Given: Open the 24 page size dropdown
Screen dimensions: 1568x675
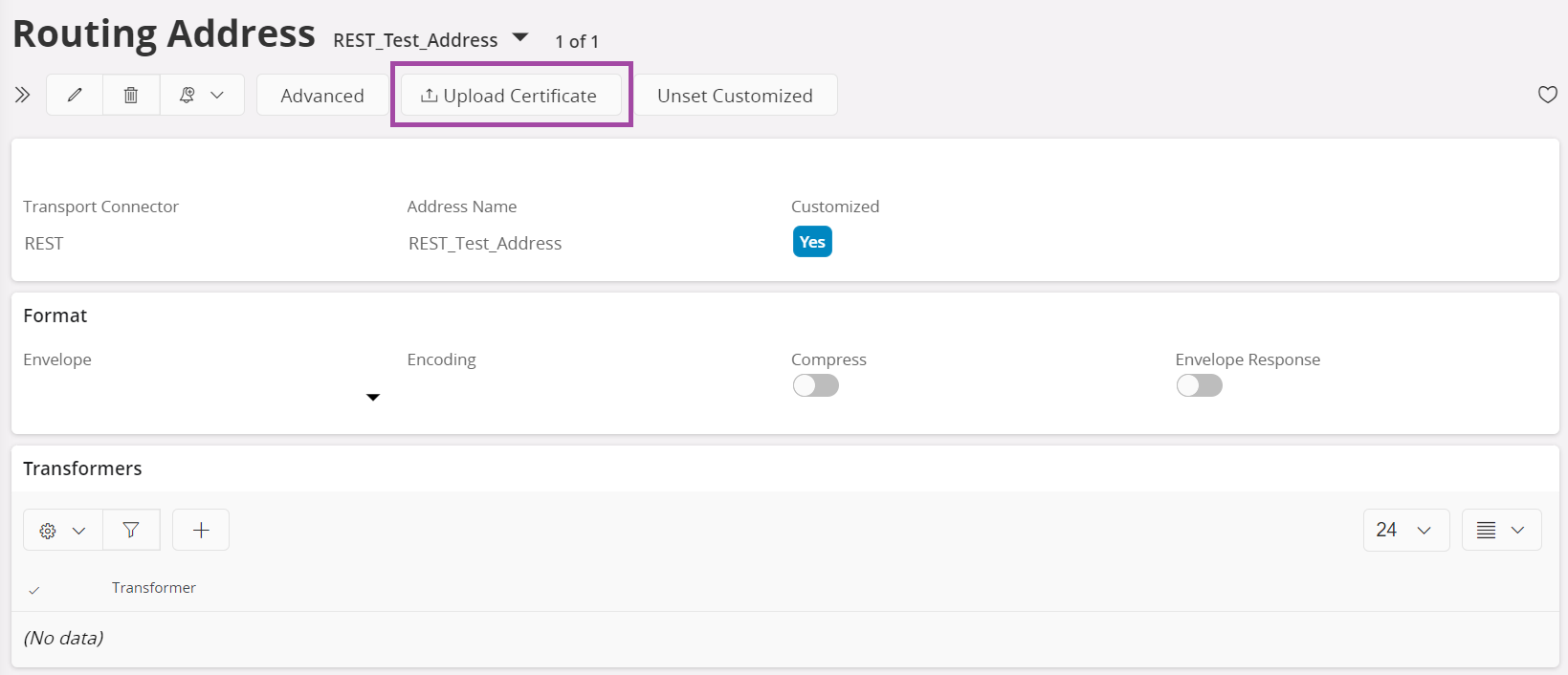Looking at the screenshot, I should (1405, 530).
